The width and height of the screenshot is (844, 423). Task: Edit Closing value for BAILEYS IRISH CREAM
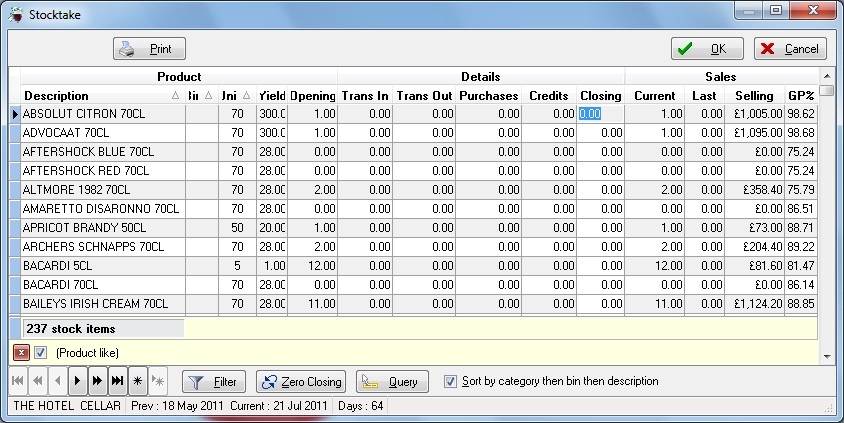pos(600,304)
